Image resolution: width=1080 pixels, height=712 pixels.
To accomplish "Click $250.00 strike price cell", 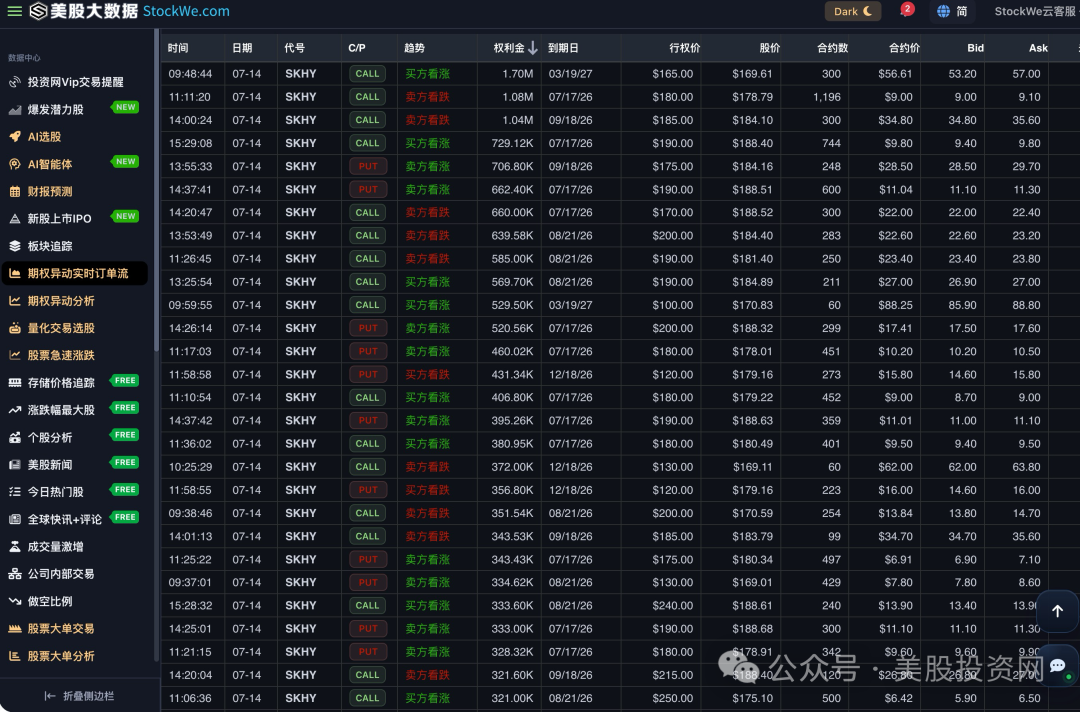I will click(672, 698).
